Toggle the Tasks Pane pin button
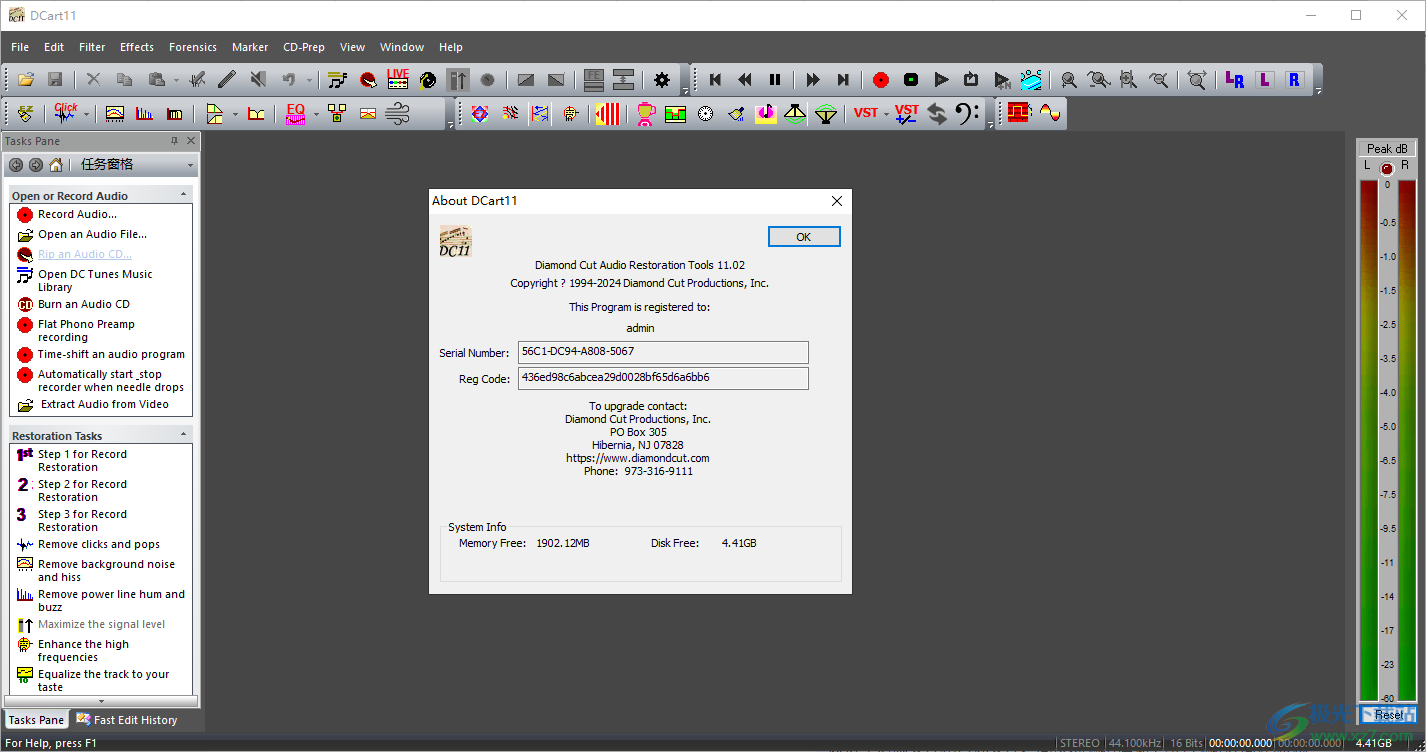The height and width of the screenshot is (752, 1426). 174,141
